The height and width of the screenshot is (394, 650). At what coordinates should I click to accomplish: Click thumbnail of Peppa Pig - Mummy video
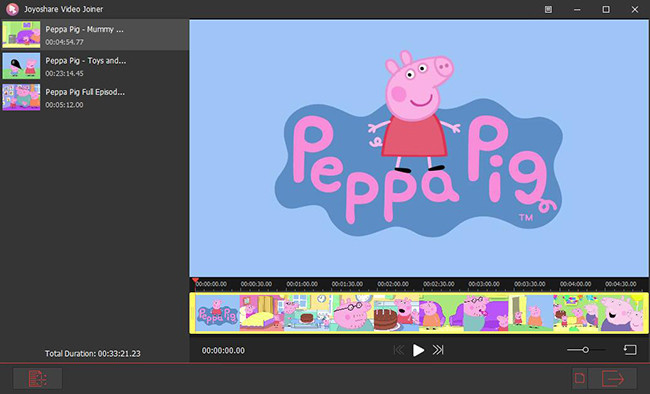click(21, 35)
